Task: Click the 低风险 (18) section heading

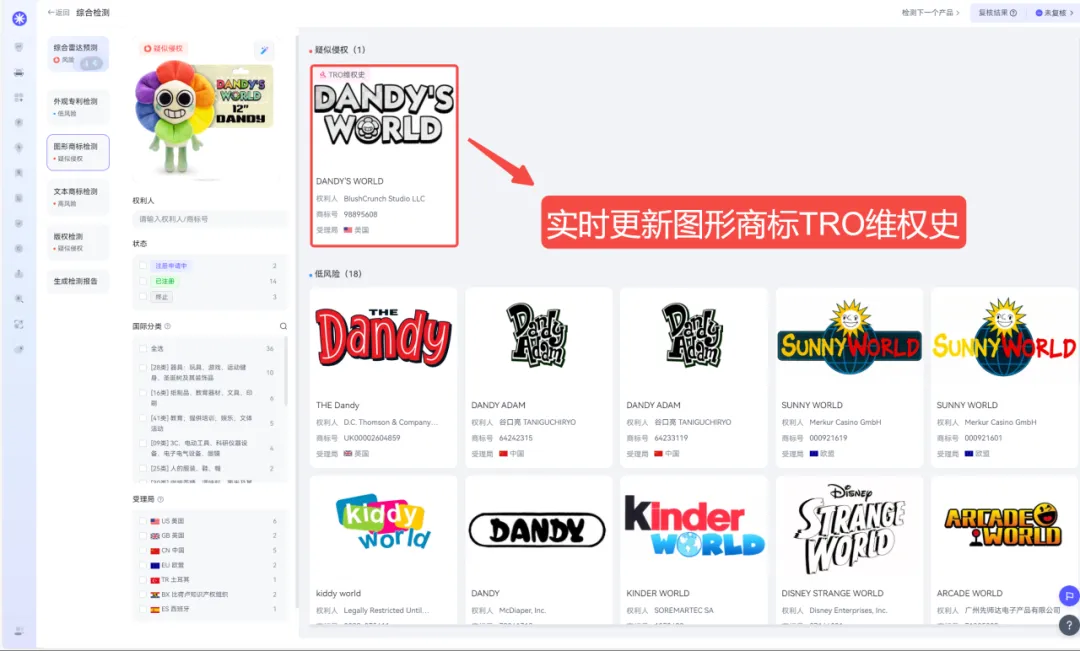Action: point(338,273)
